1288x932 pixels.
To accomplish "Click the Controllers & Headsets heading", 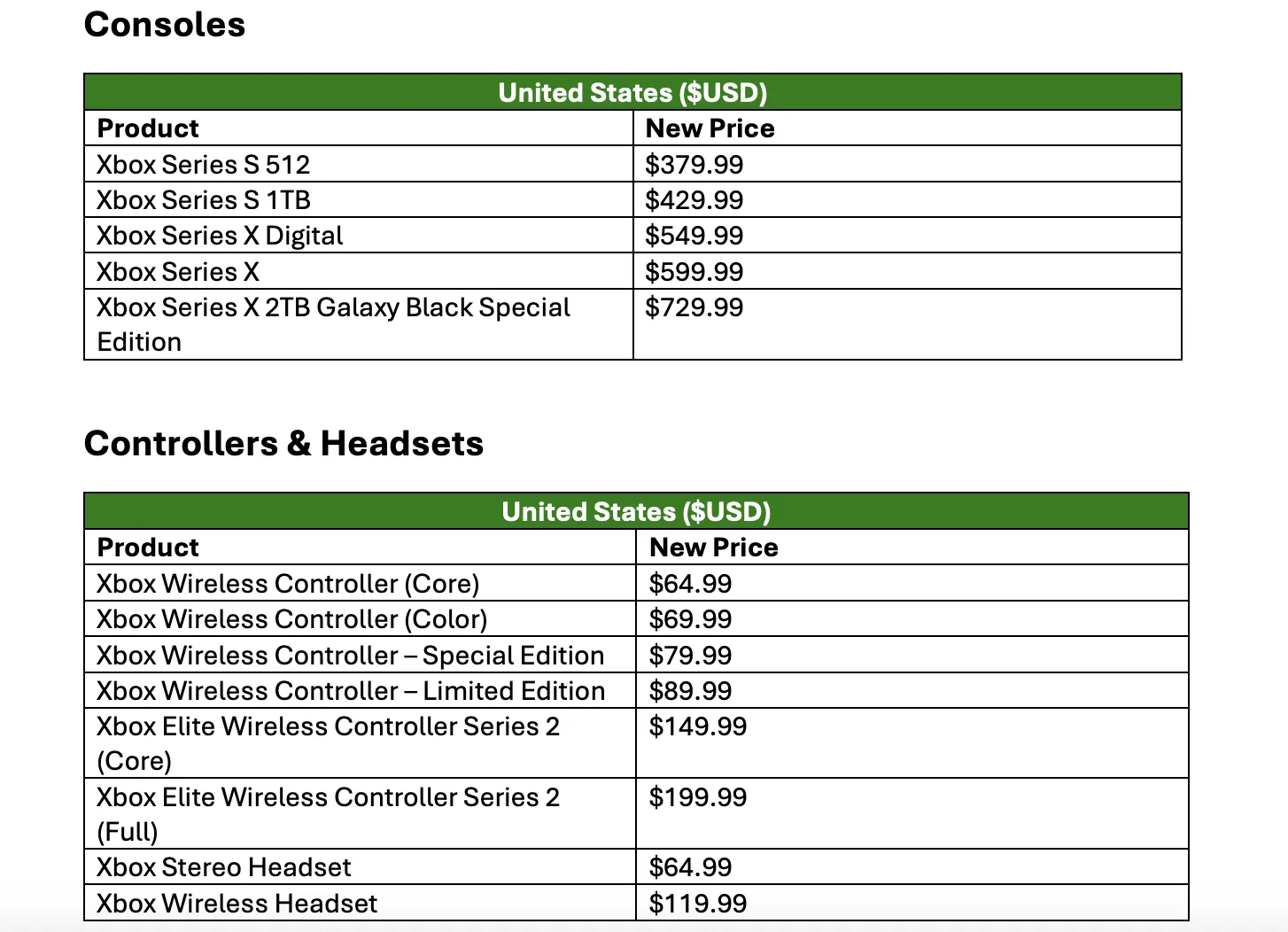I will [x=284, y=443].
